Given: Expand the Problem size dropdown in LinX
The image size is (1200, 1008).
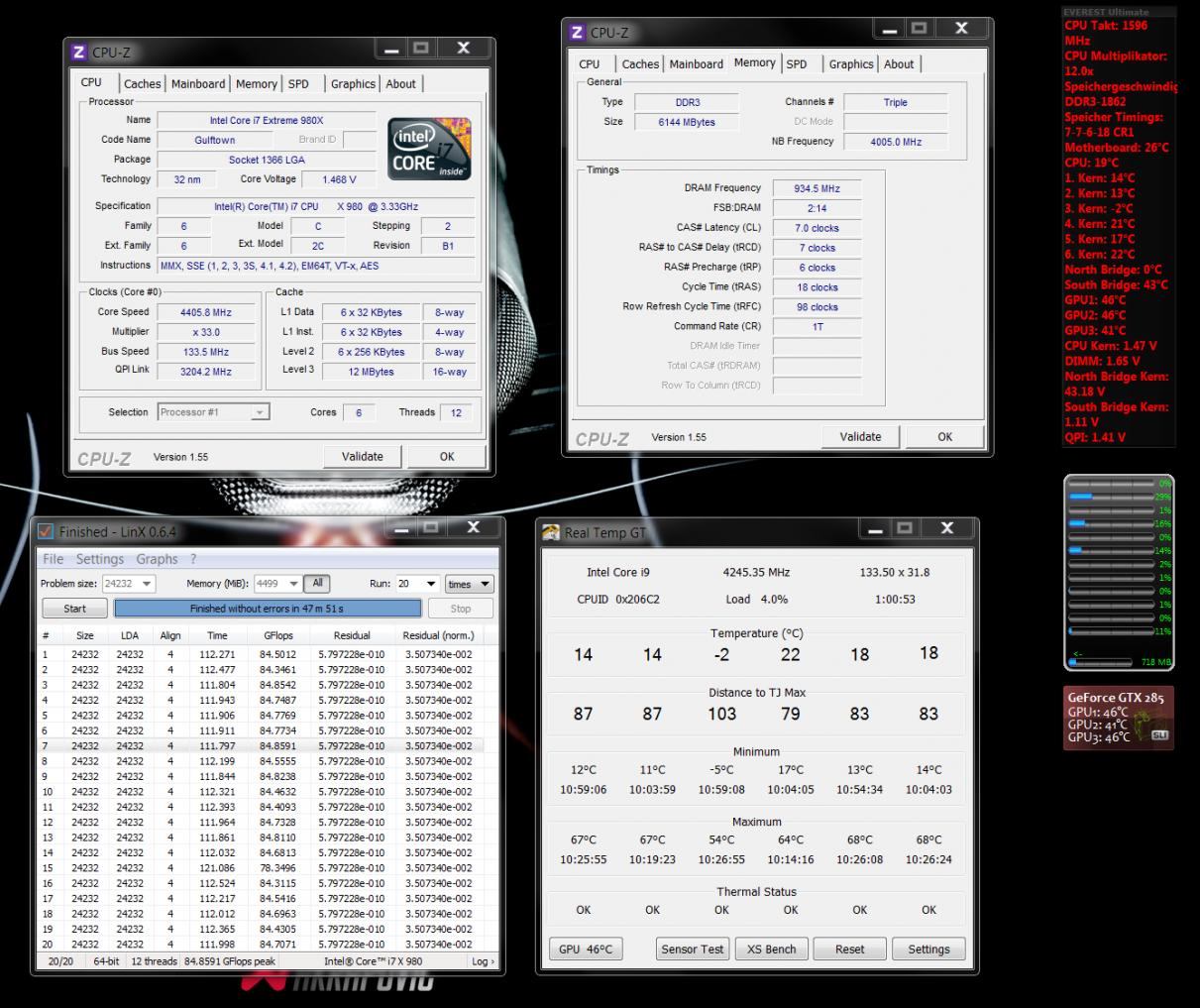Looking at the screenshot, I should coord(147,584).
